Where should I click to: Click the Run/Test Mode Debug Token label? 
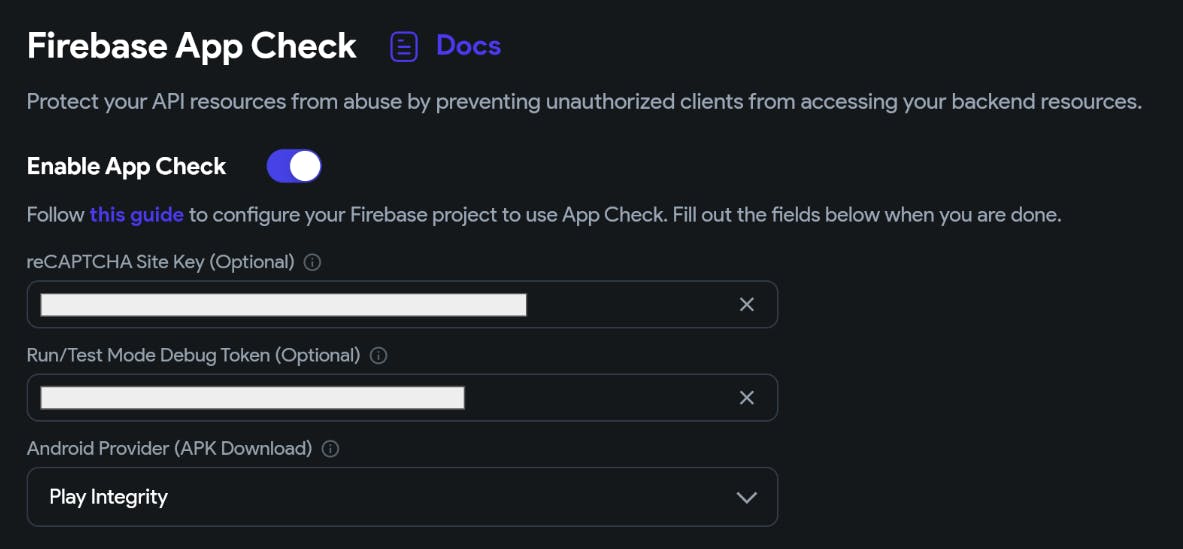pyautogui.click(x=193, y=356)
